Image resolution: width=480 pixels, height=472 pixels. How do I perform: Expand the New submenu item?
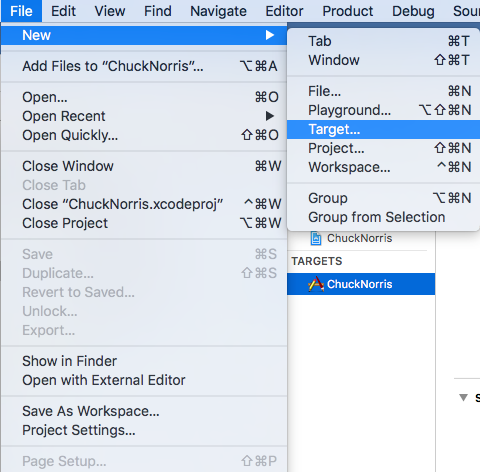(x=144, y=35)
